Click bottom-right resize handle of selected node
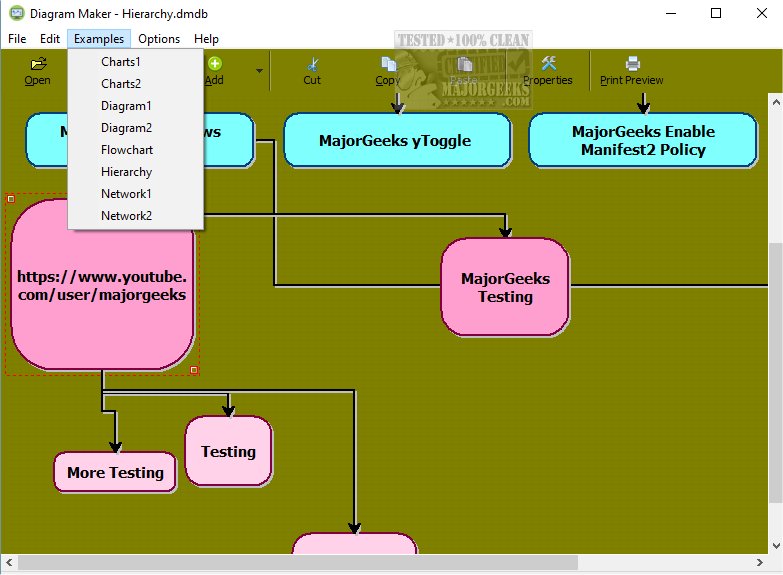The height and width of the screenshot is (575, 783). [194, 370]
